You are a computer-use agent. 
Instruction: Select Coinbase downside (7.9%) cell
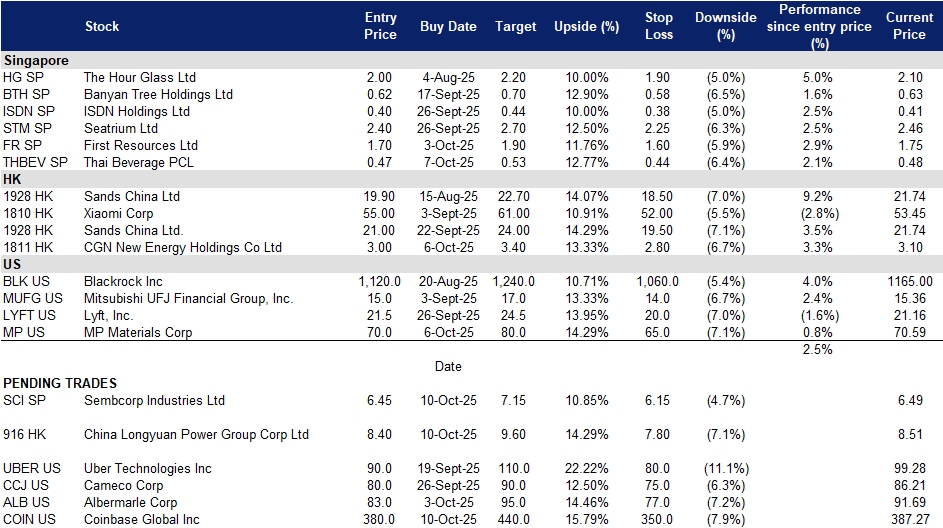coord(726,519)
